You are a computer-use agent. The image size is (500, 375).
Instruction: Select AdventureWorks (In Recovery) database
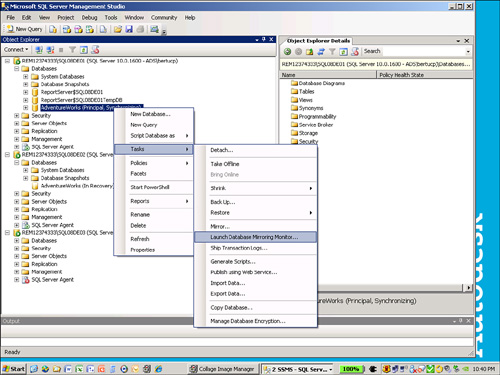pyautogui.click(x=77, y=186)
